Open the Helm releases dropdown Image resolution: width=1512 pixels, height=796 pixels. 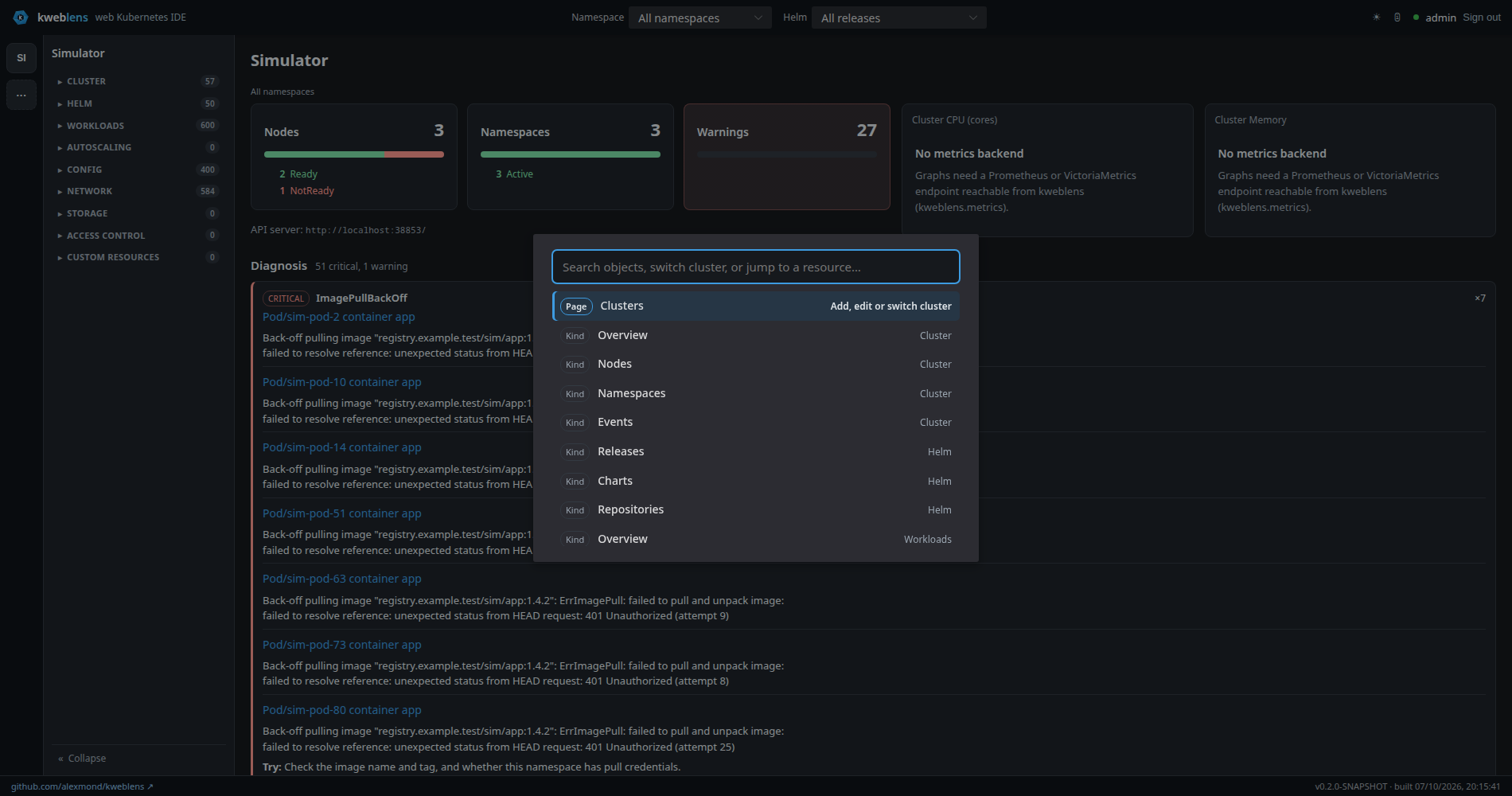click(x=899, y=18)
